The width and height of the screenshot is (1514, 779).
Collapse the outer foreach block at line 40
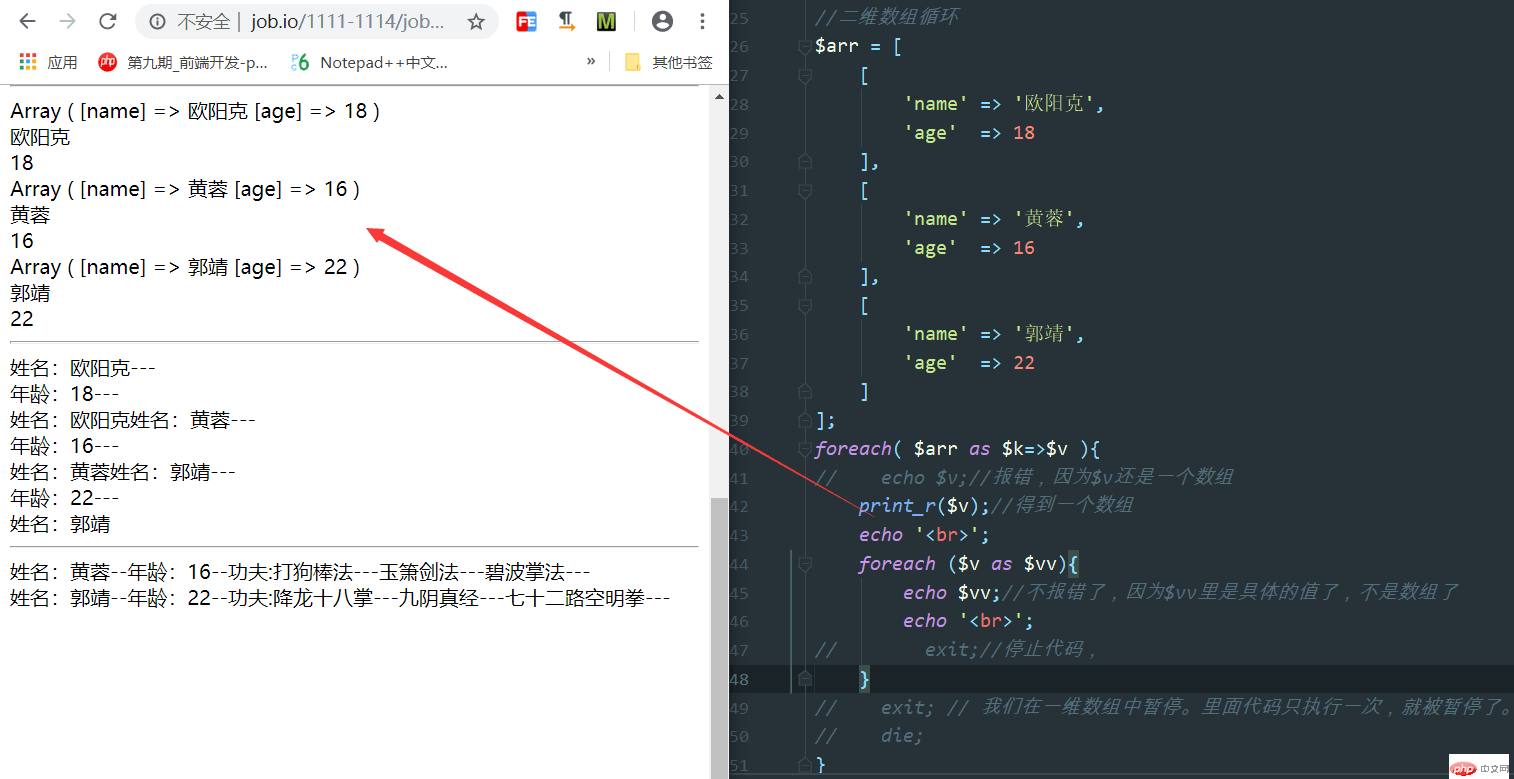pos(804,449)
